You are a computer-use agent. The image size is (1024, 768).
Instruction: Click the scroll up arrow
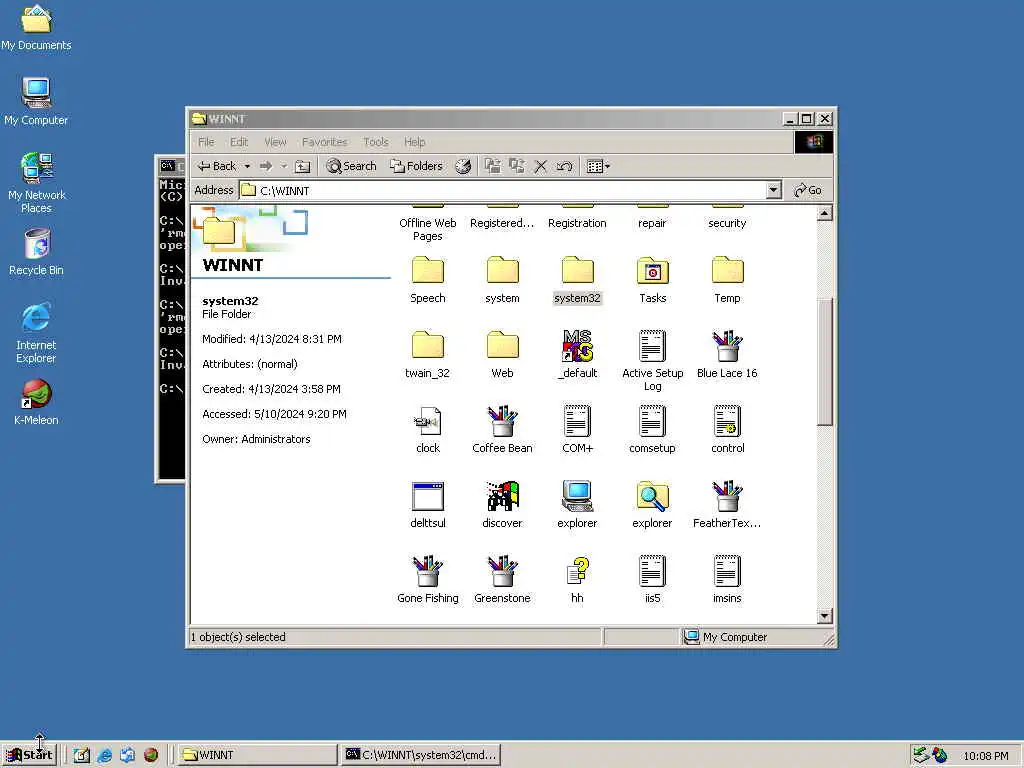click(825, 214)
